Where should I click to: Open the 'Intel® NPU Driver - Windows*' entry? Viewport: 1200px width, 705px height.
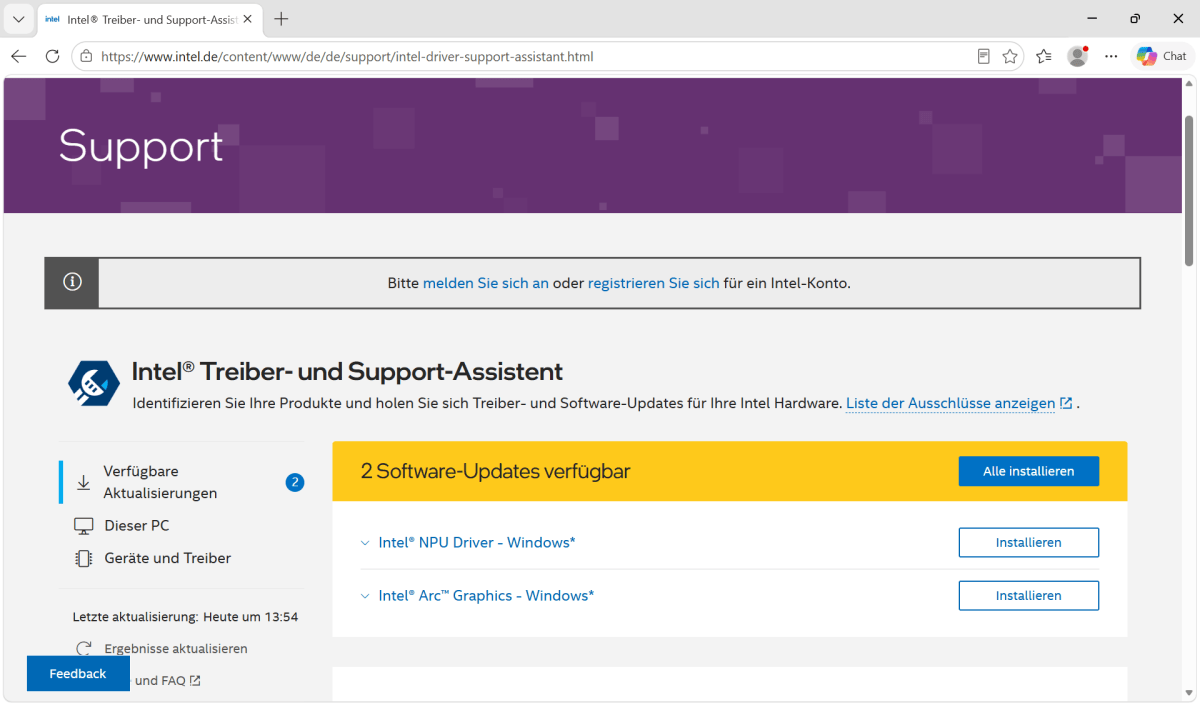click(477, 543)
